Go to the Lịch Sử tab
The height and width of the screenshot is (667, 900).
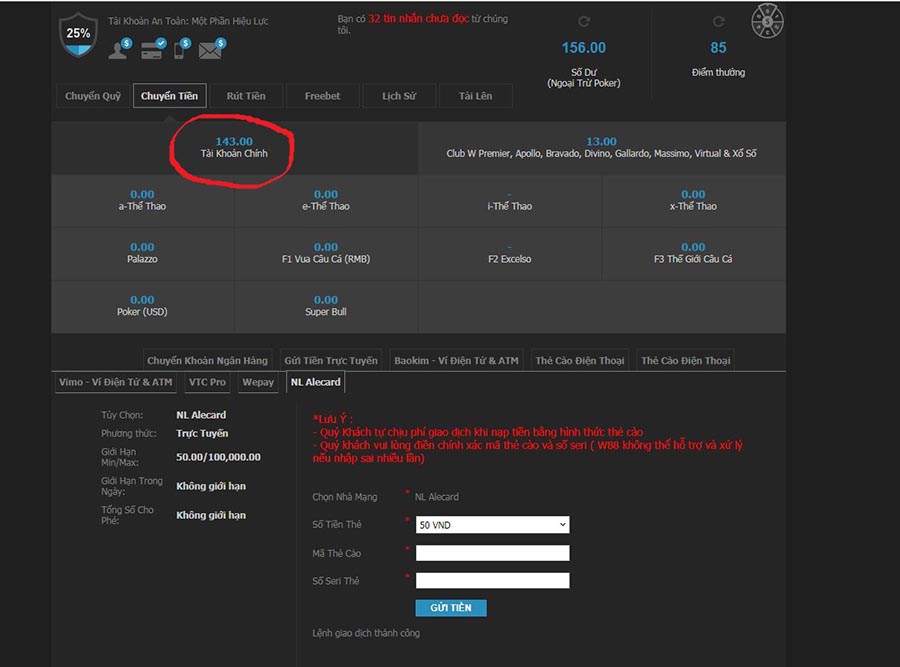click(399, 96)
